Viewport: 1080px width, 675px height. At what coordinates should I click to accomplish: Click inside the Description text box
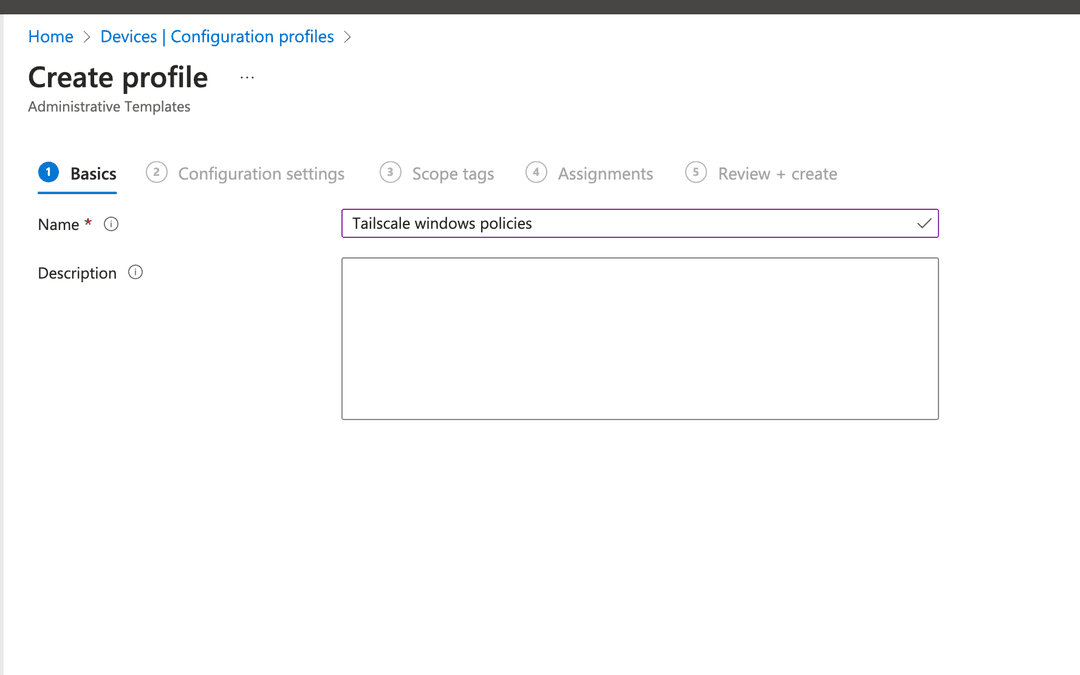click(640, 338)
